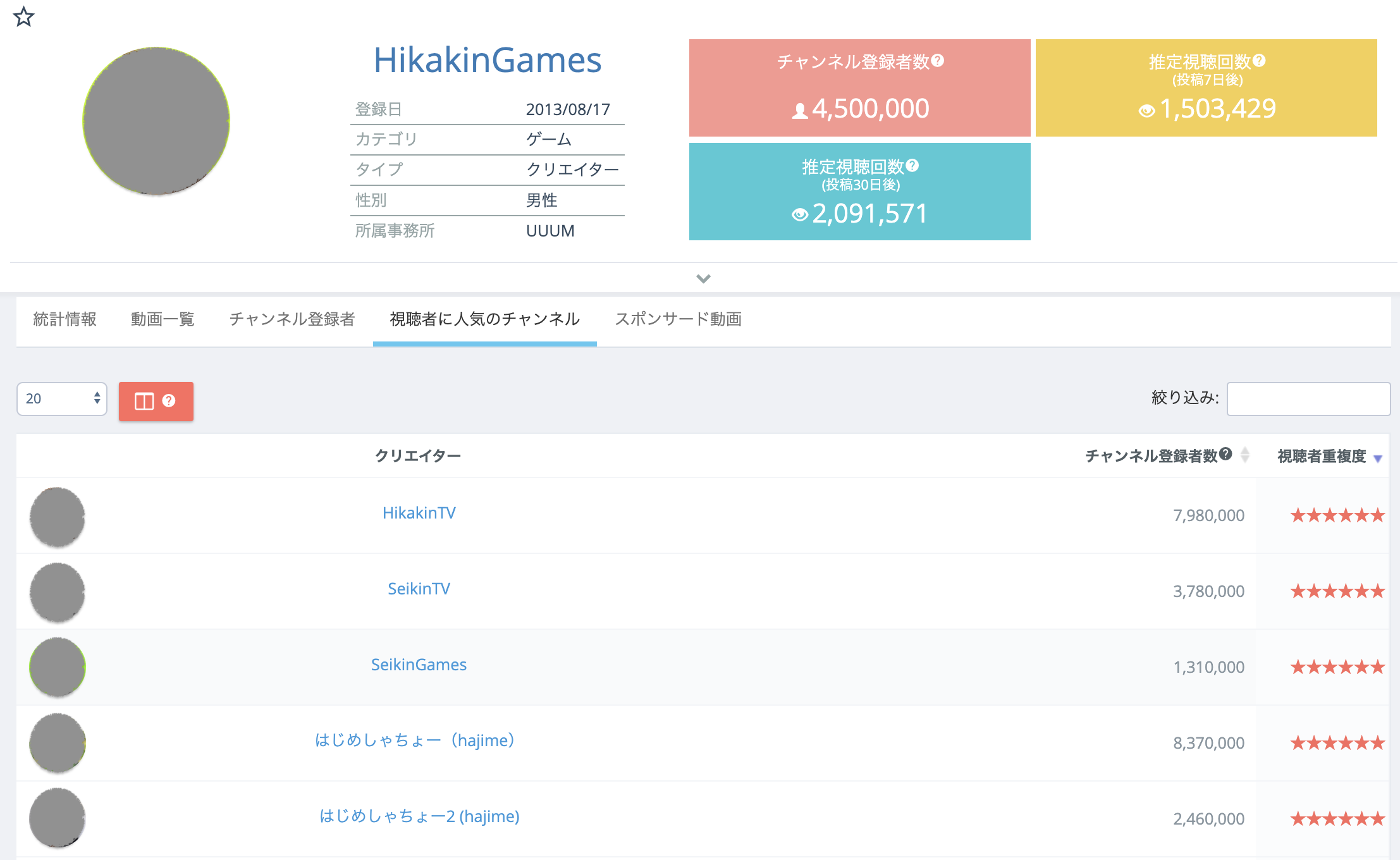This screenshot has height=860, width=1400.
Task: Select 視聴者に人気のチャンネル tab
Action: [x=485, y=319]
